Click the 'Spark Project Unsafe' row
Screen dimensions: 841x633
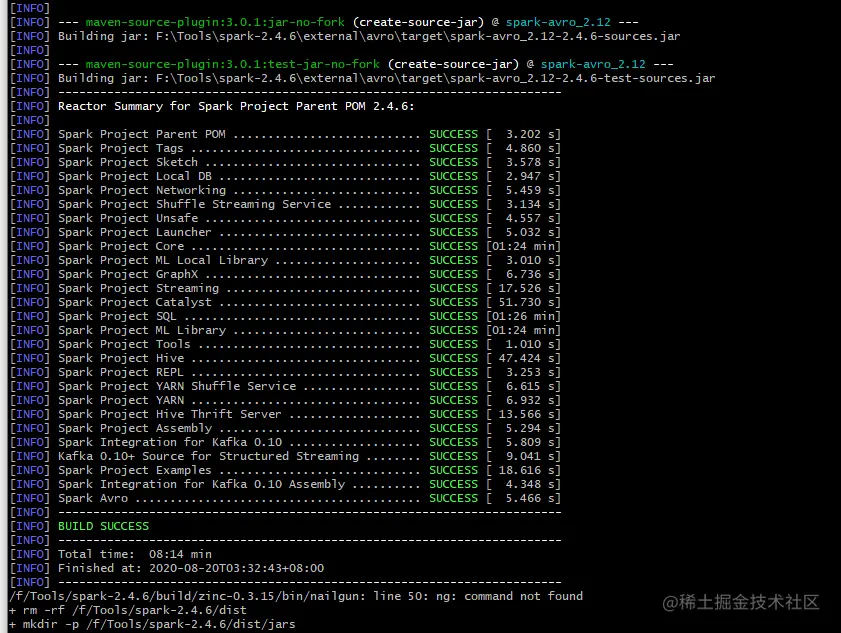pyautogui.click(x=285, y=218)
